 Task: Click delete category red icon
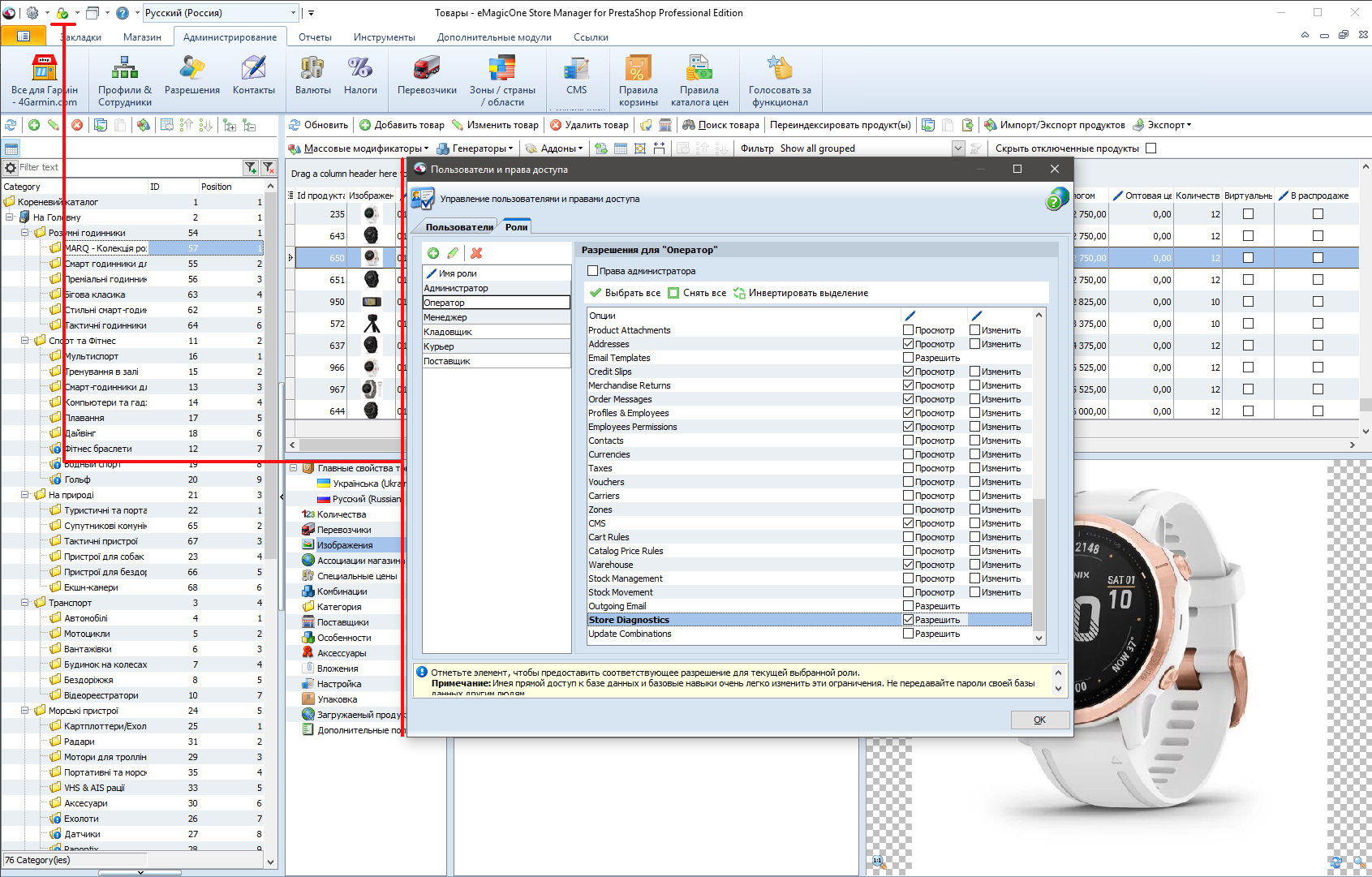coord(77,125)
